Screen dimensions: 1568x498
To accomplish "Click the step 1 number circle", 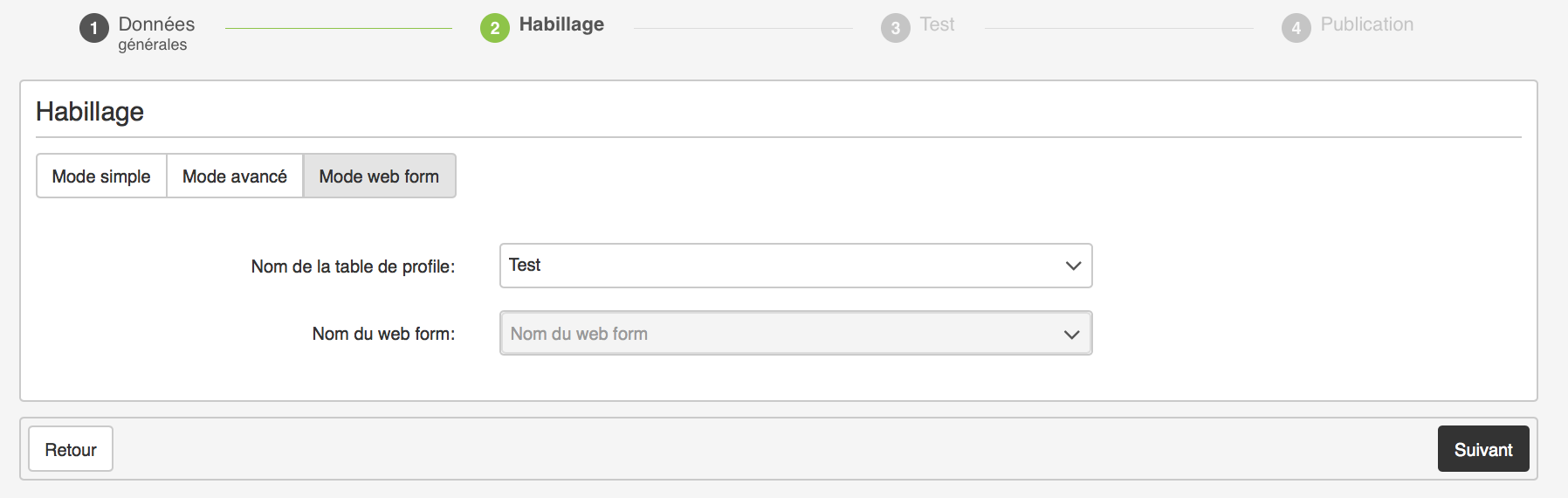I will (x=94, y=28).
